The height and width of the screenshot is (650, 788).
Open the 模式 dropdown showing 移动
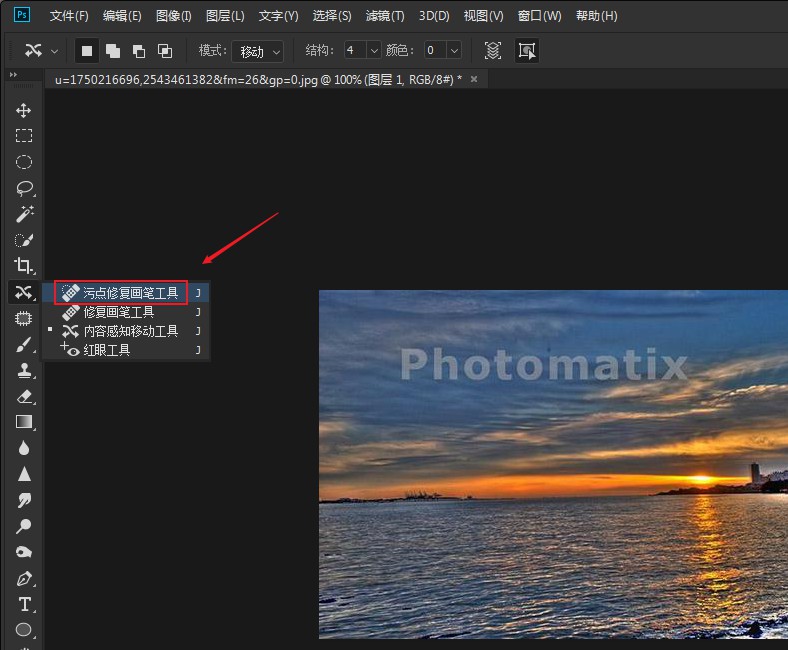pyautogui.click(x=259, y=51)
